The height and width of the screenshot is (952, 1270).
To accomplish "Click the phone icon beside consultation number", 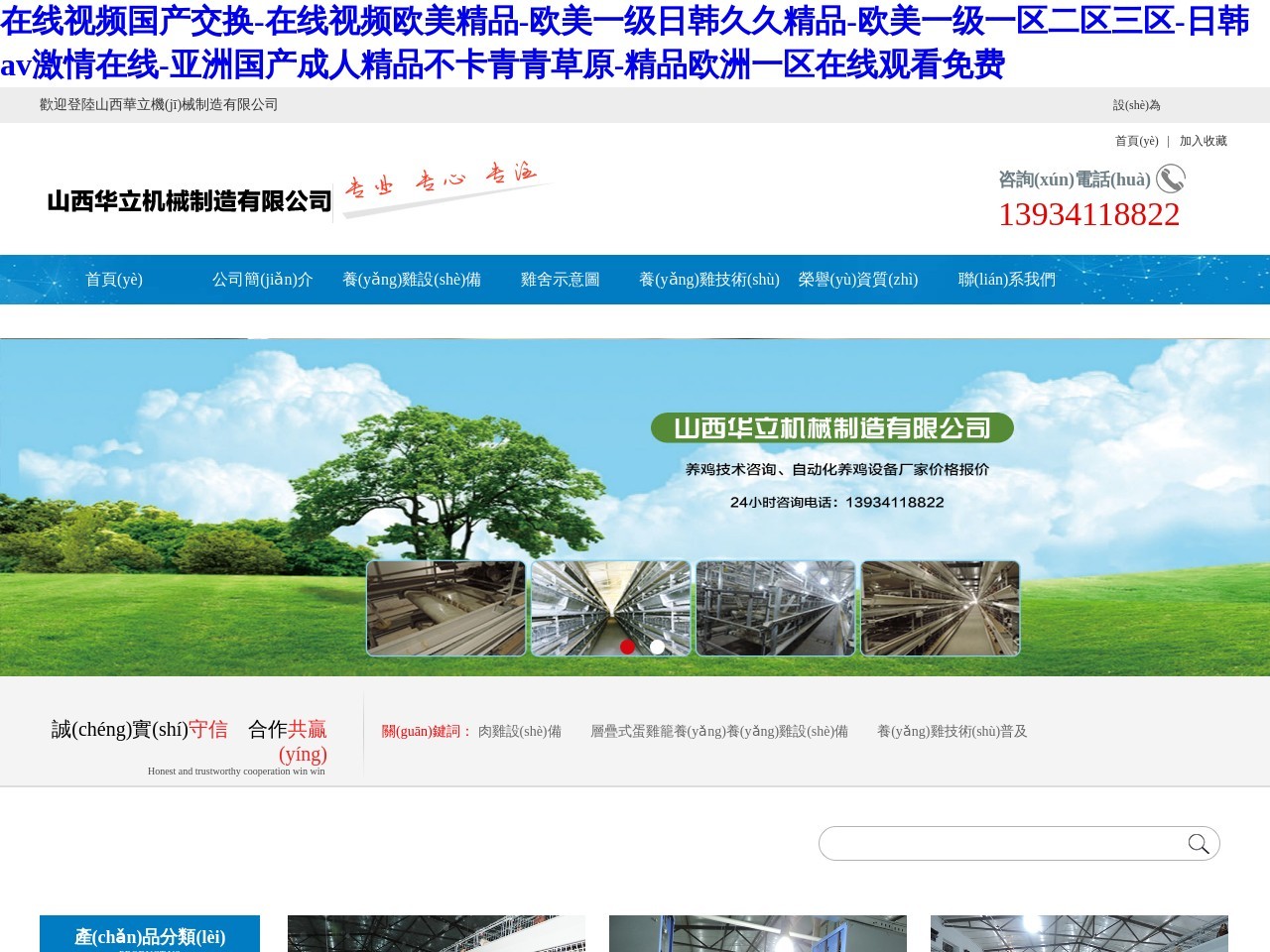I will click(1171, 178).
